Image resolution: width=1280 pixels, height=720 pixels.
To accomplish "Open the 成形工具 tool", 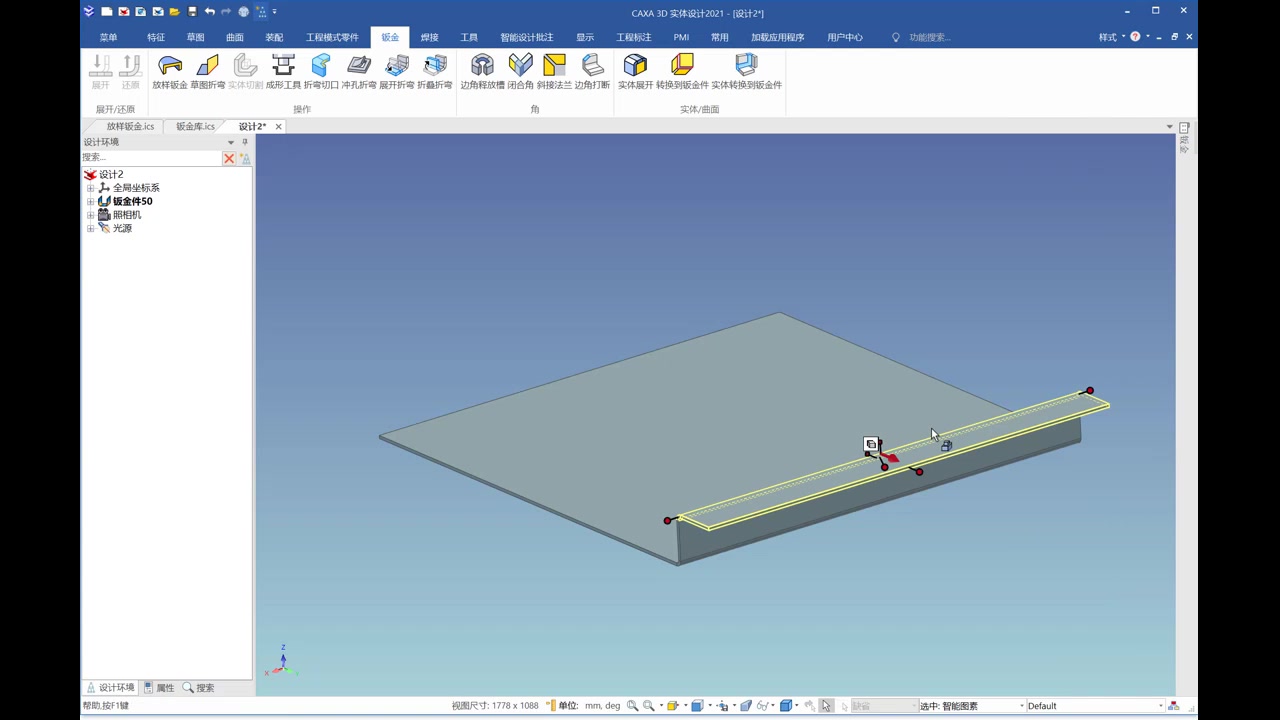I will tap(283, 72).
